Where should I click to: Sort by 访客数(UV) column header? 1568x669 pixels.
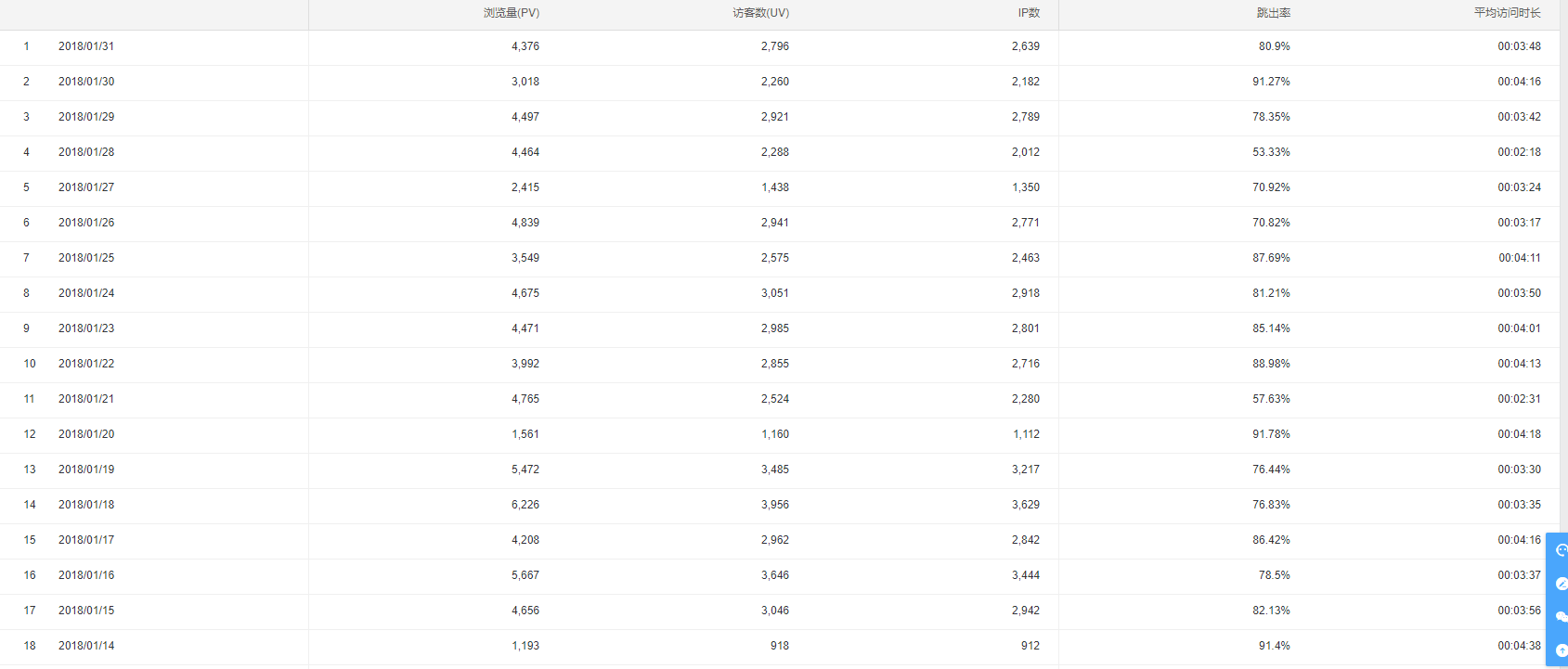(x=761, y=13)
